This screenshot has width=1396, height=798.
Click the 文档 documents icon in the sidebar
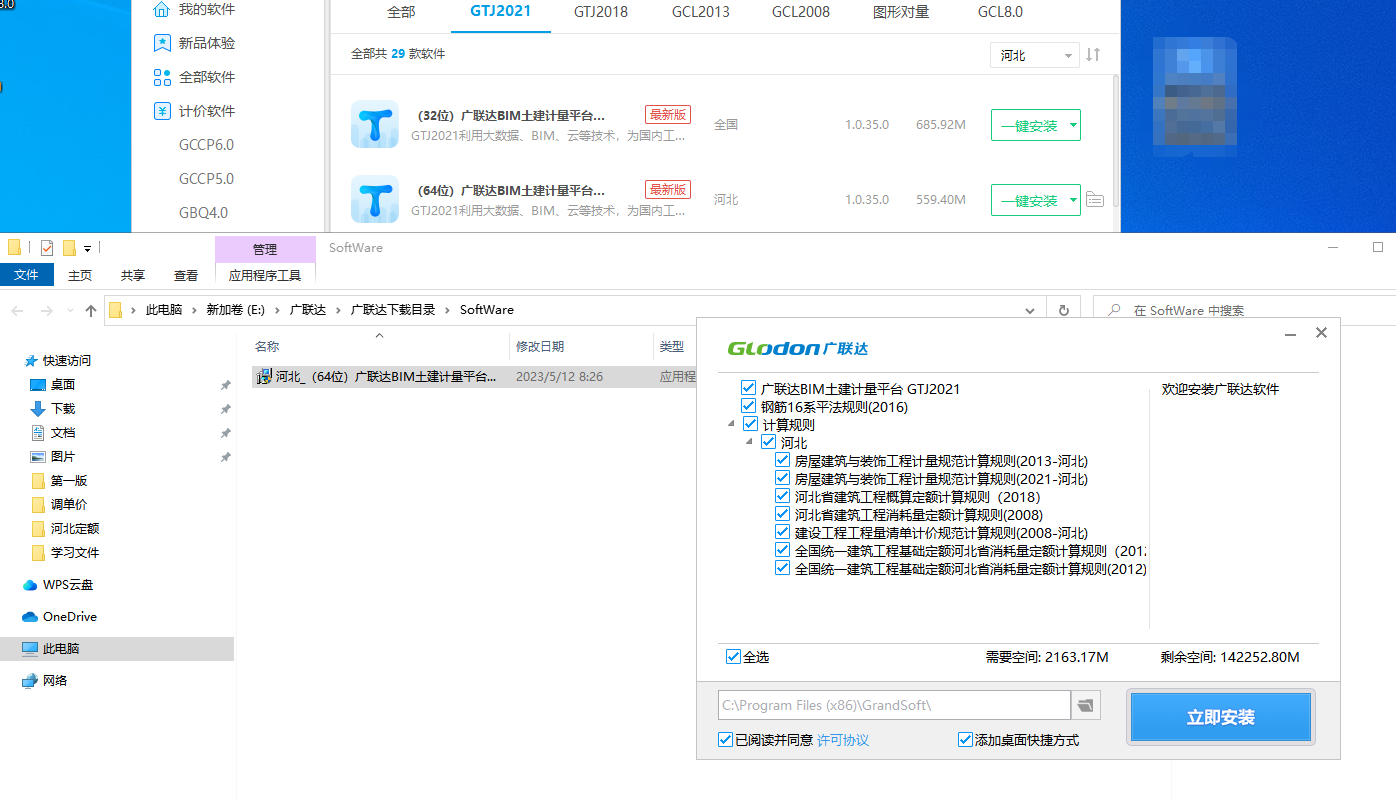38,433
